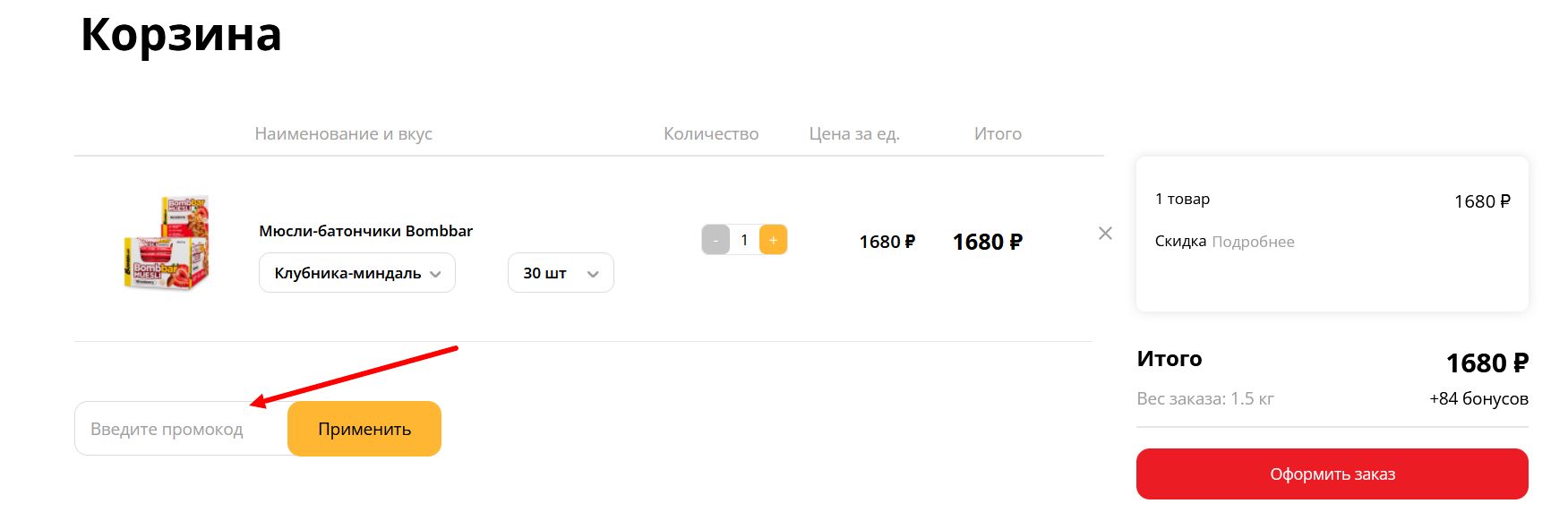Focus the Введите промокод input field
The image size is (1568, 512).
[x=182, y=429]
